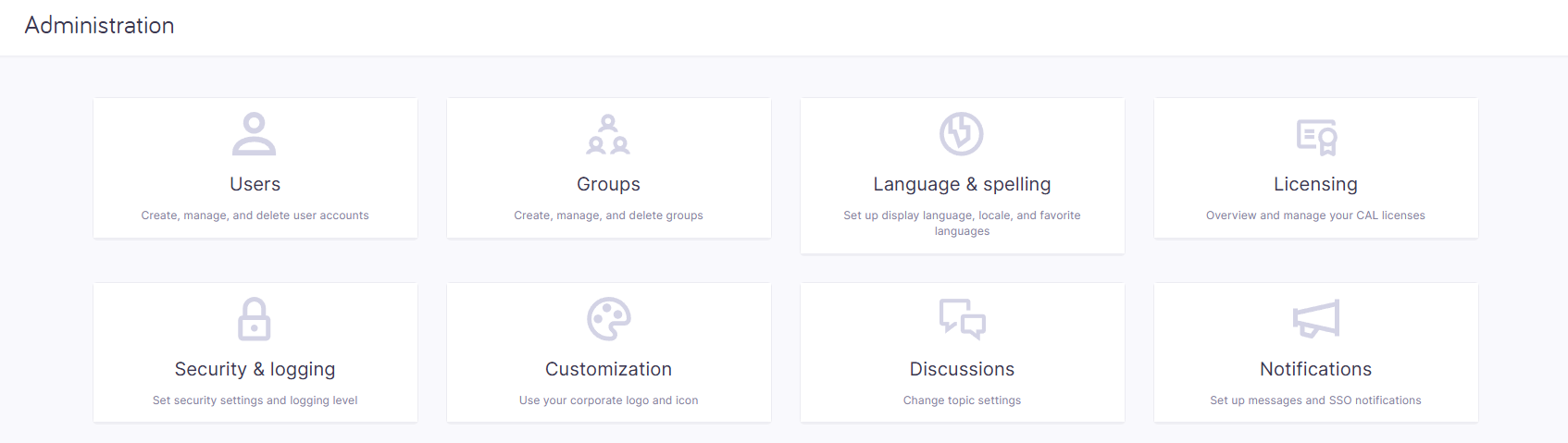Click 'Set up messages and SSO notifications' text

(x=1315, y=400)
